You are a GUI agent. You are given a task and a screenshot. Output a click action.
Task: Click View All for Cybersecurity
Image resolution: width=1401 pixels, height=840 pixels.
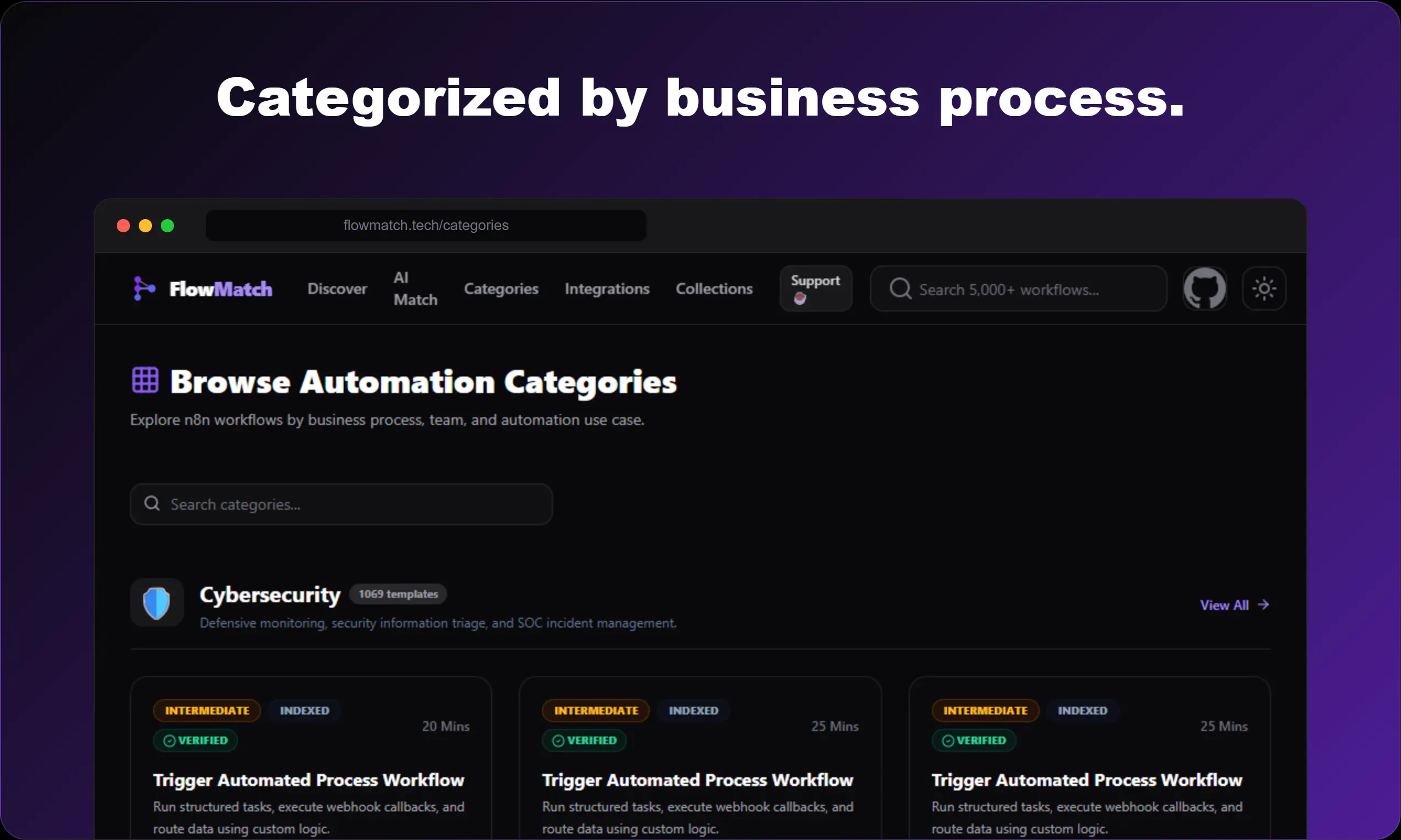[1235, 605]
